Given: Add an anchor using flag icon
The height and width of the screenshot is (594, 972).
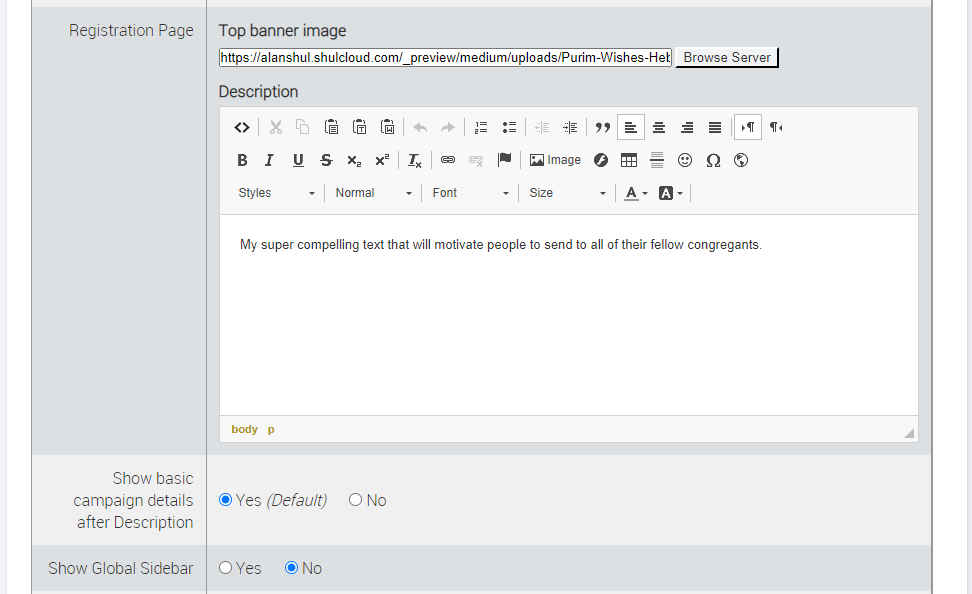Looking at the screenshot, I should (504, 160).
